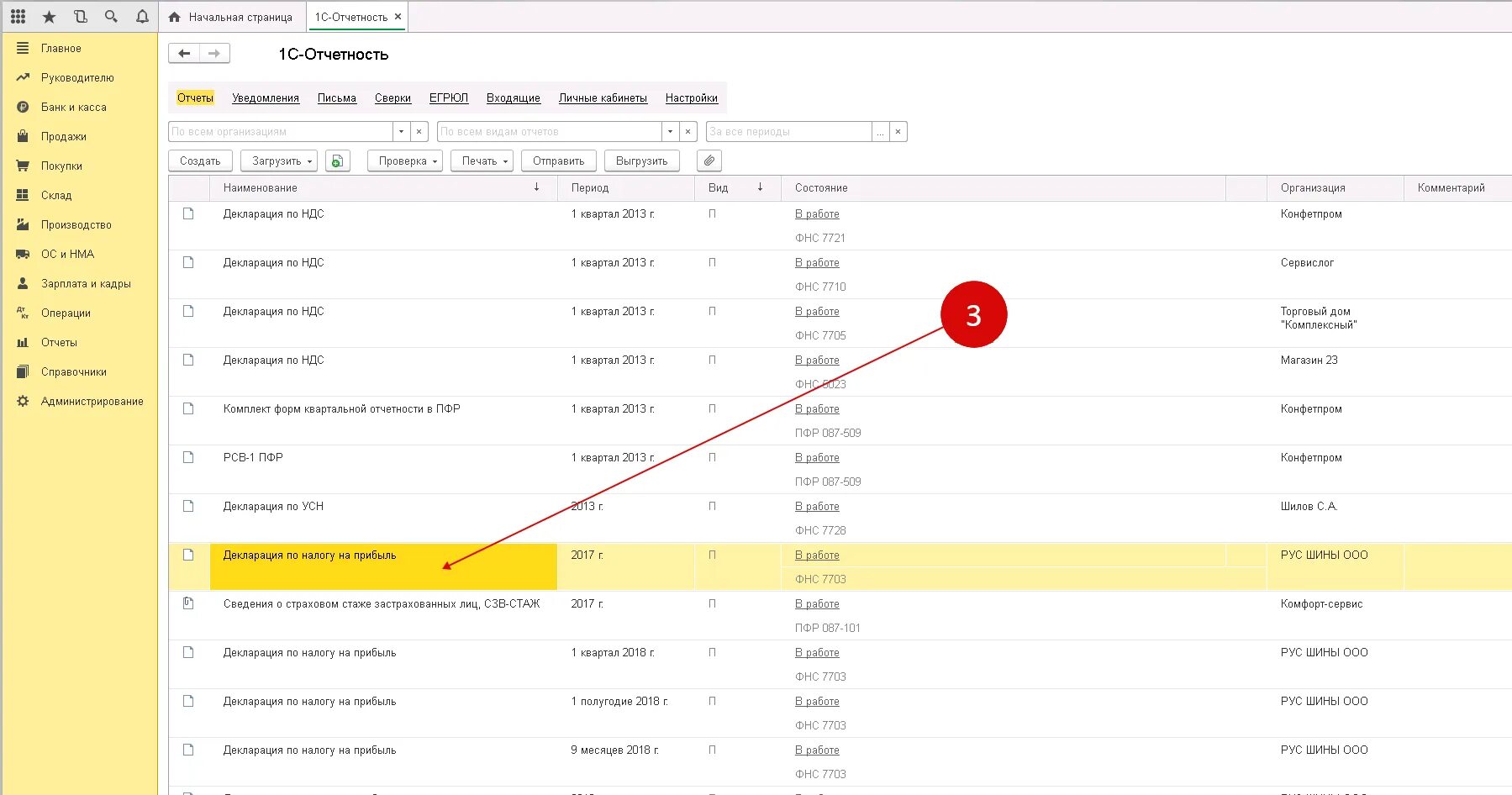
Task: Open Зарплата и кадры section
Action: 87,283
